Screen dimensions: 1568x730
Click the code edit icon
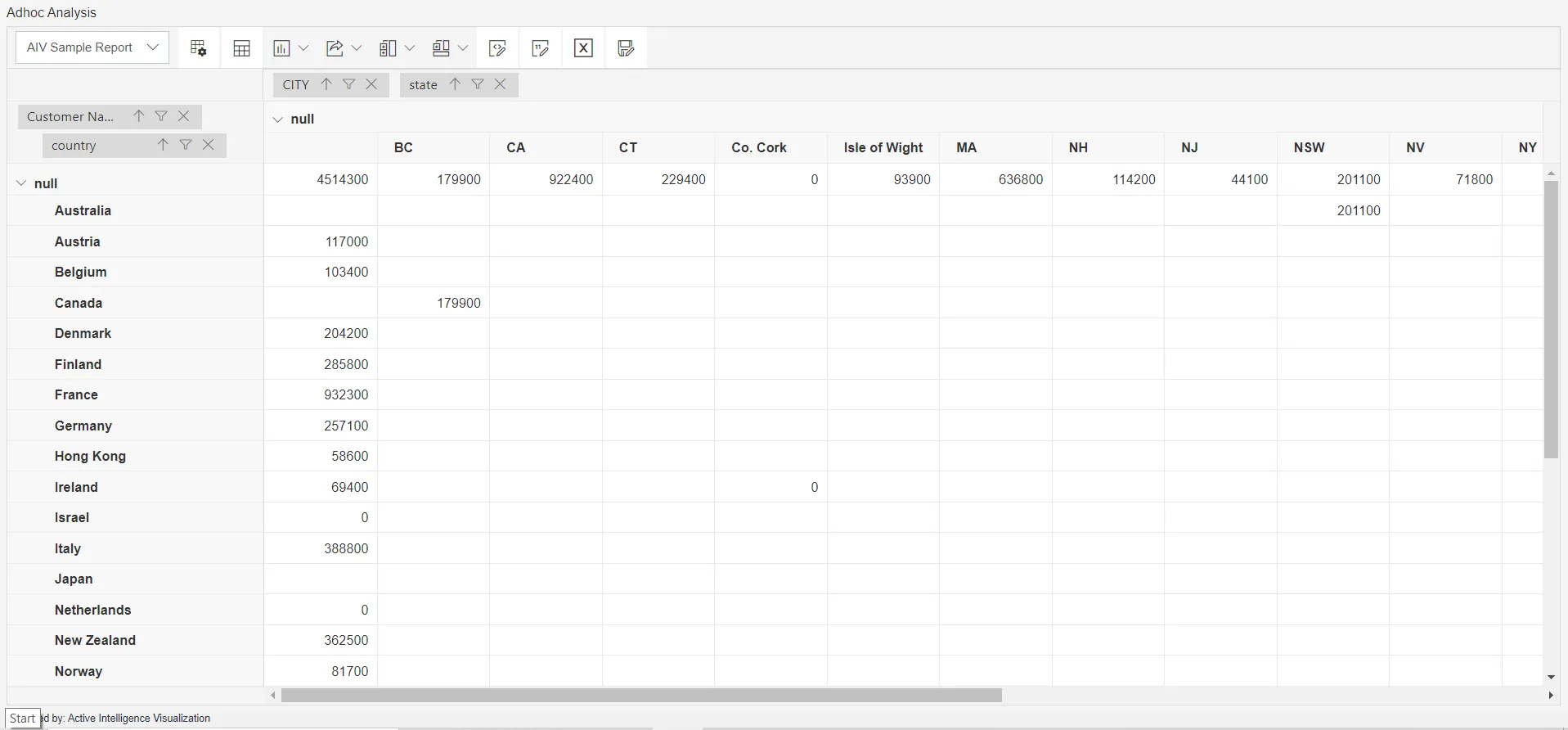click(497, 48)
